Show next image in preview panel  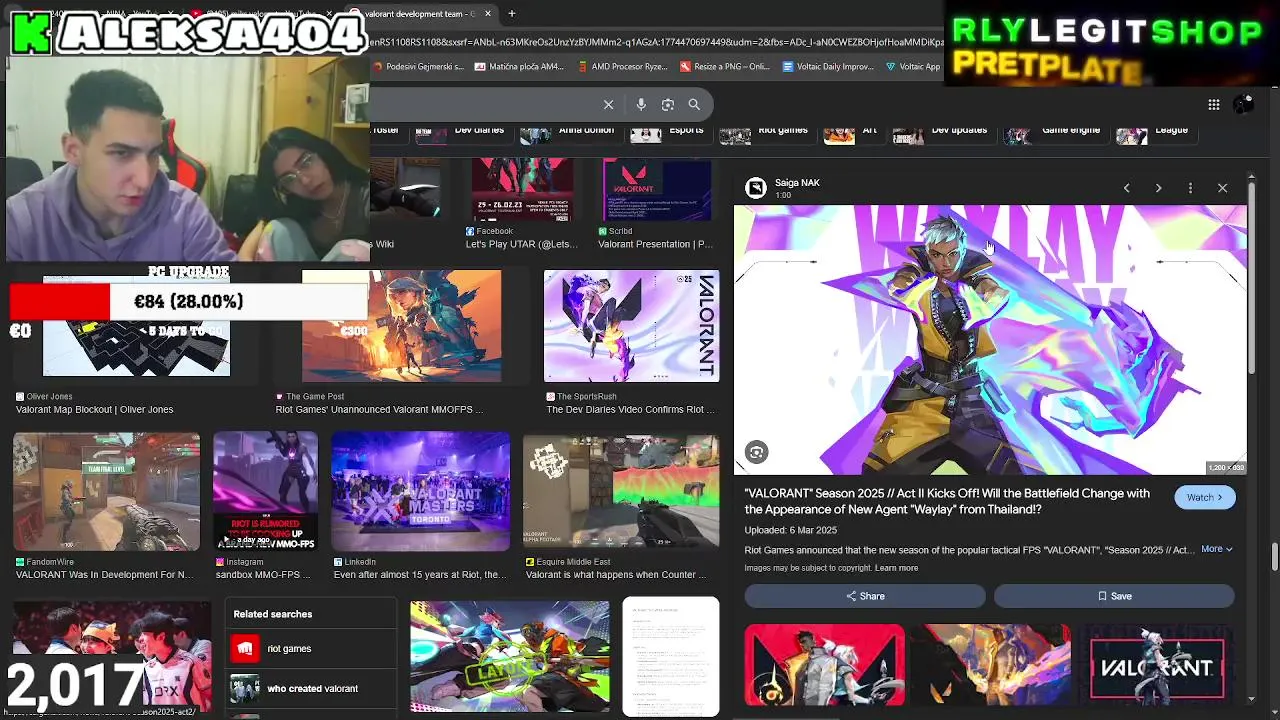coord(1158,188)
